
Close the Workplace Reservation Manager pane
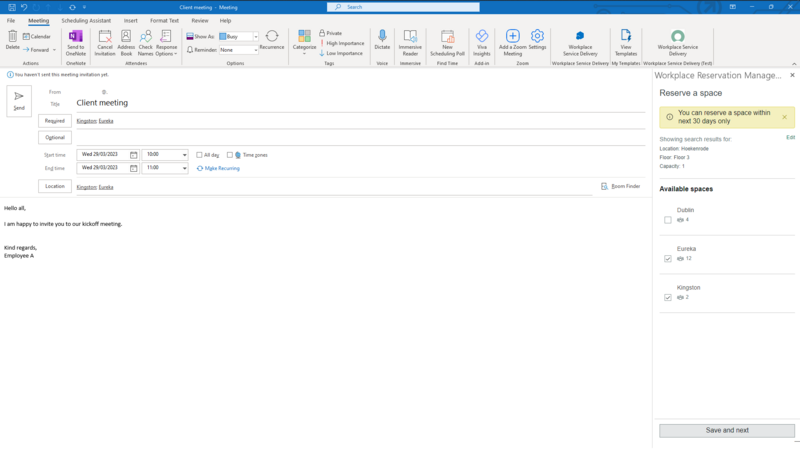pos(792,75)
